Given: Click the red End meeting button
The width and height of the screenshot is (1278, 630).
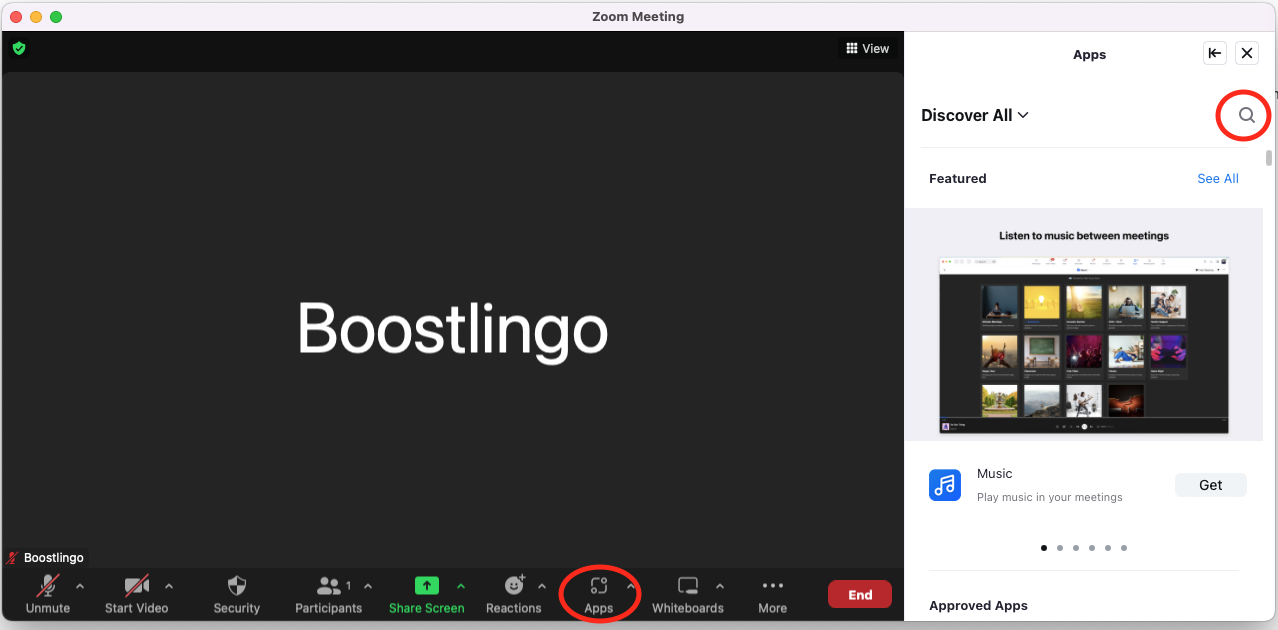Looking at the screenshot, I should (860, 595).
